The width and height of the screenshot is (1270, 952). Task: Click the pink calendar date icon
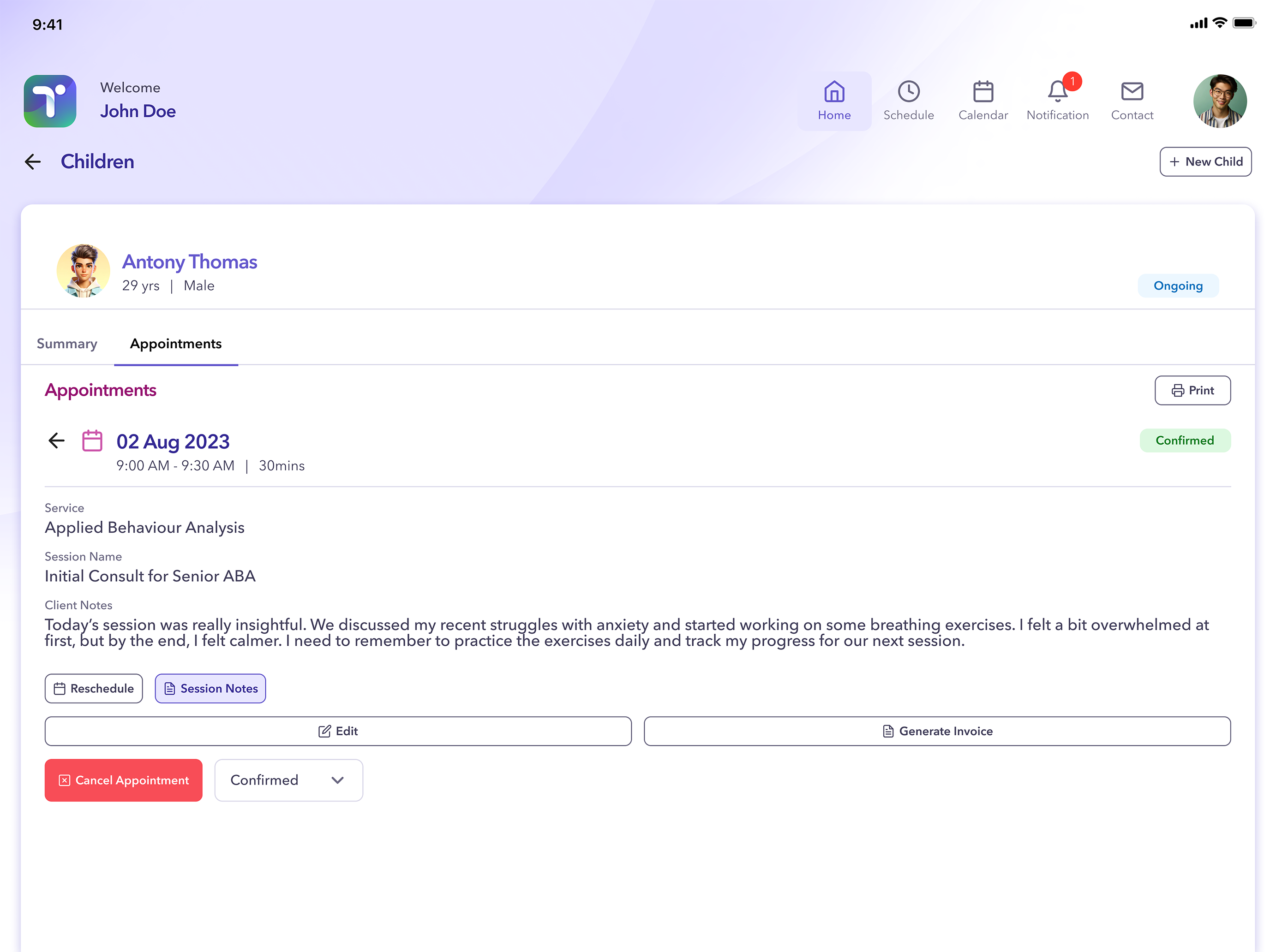(92, 440)
